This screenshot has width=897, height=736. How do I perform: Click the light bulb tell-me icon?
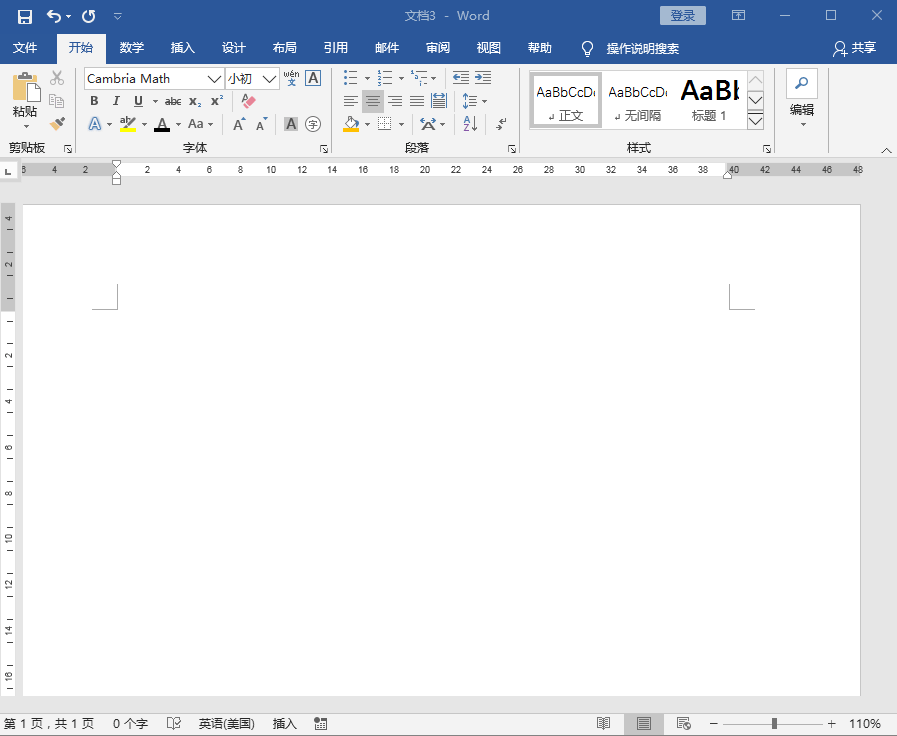(x=587, y=49)
